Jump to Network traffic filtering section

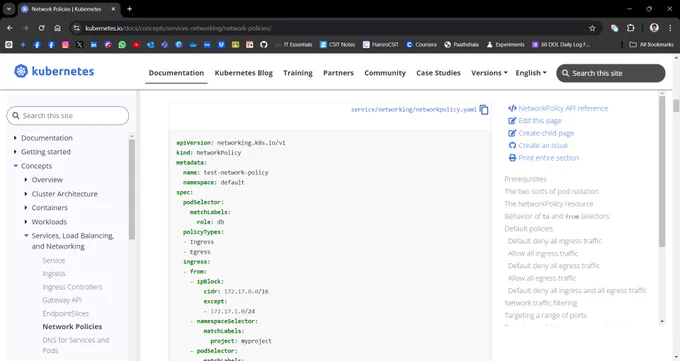[x=541, y=303]
